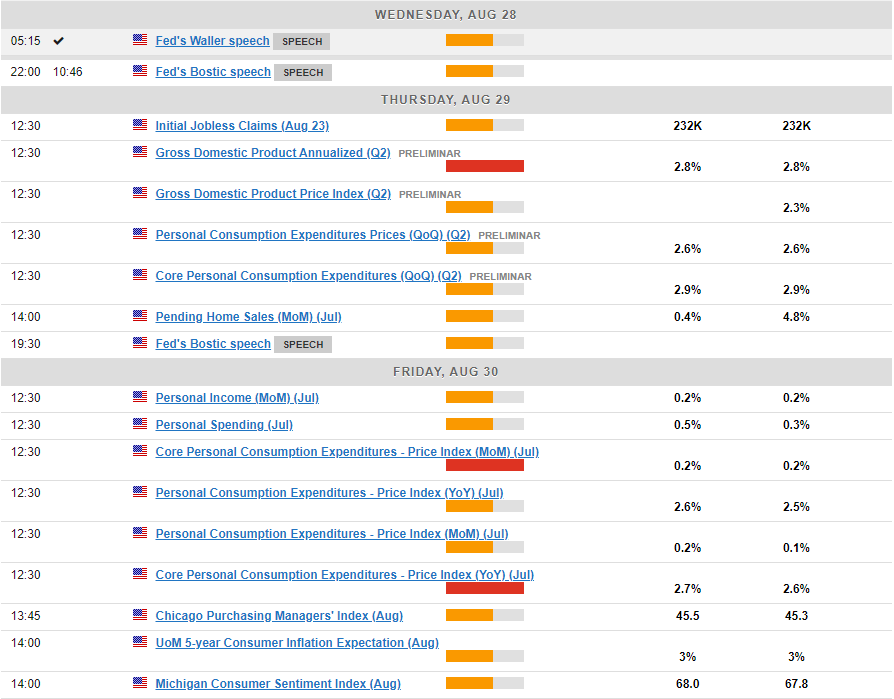894x699 pixels.
Task: Toggle the checkmark next to the 05:15 event
Action: 58,41
